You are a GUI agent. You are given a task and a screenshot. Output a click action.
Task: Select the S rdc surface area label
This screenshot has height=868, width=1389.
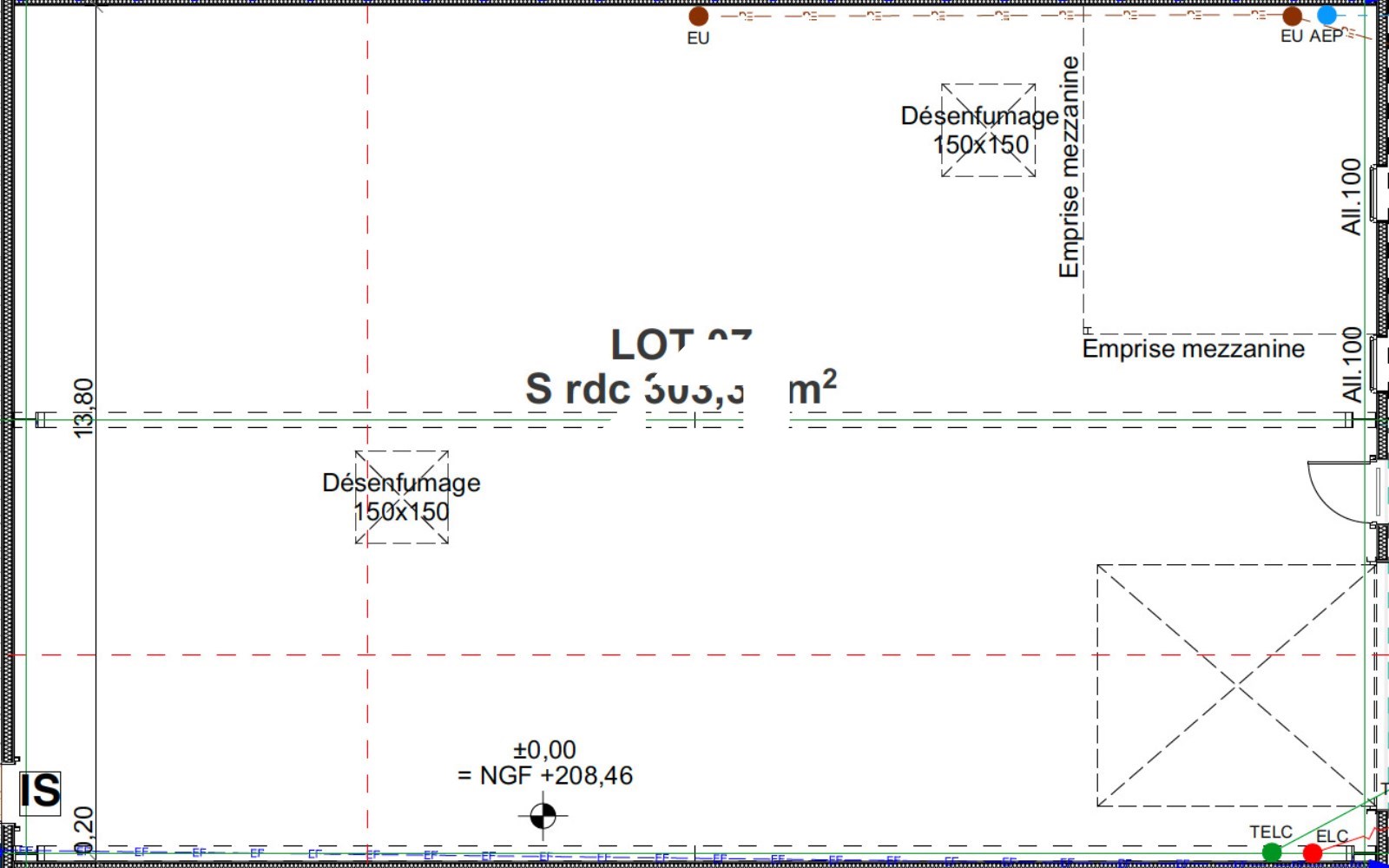680,388
